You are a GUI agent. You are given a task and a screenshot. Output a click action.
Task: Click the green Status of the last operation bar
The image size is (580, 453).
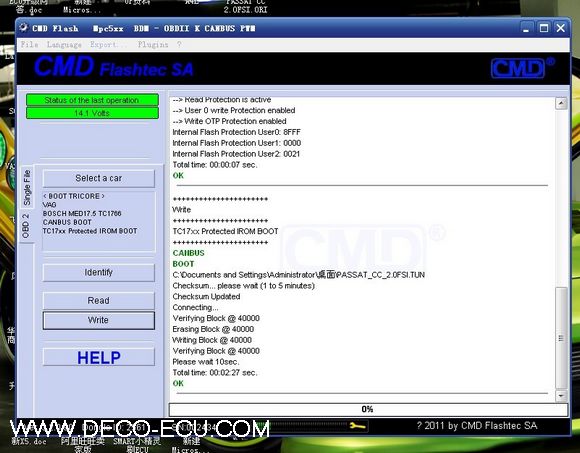point(92,100)
